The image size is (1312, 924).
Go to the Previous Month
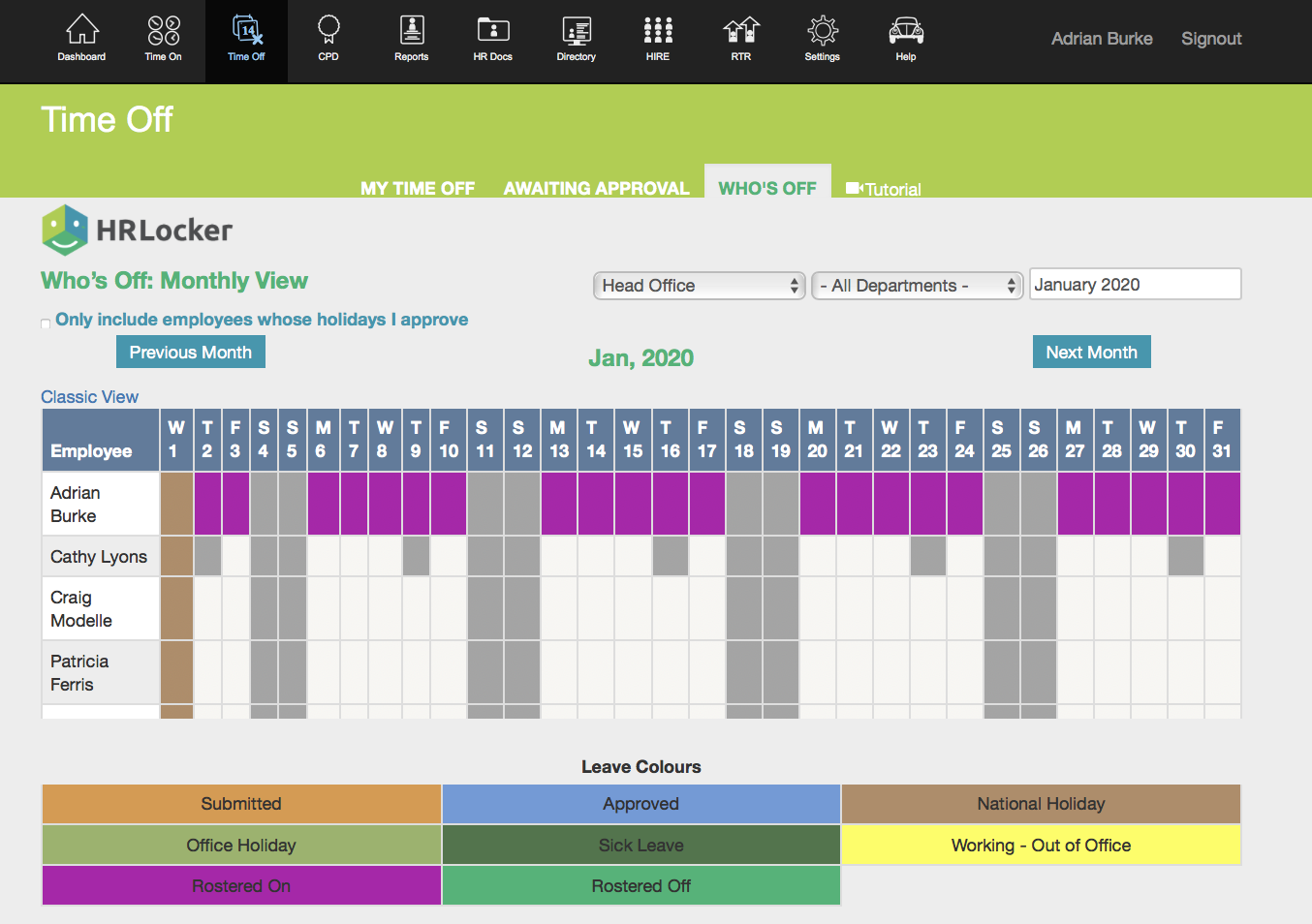pyautogui.click(x=191, y=353)
